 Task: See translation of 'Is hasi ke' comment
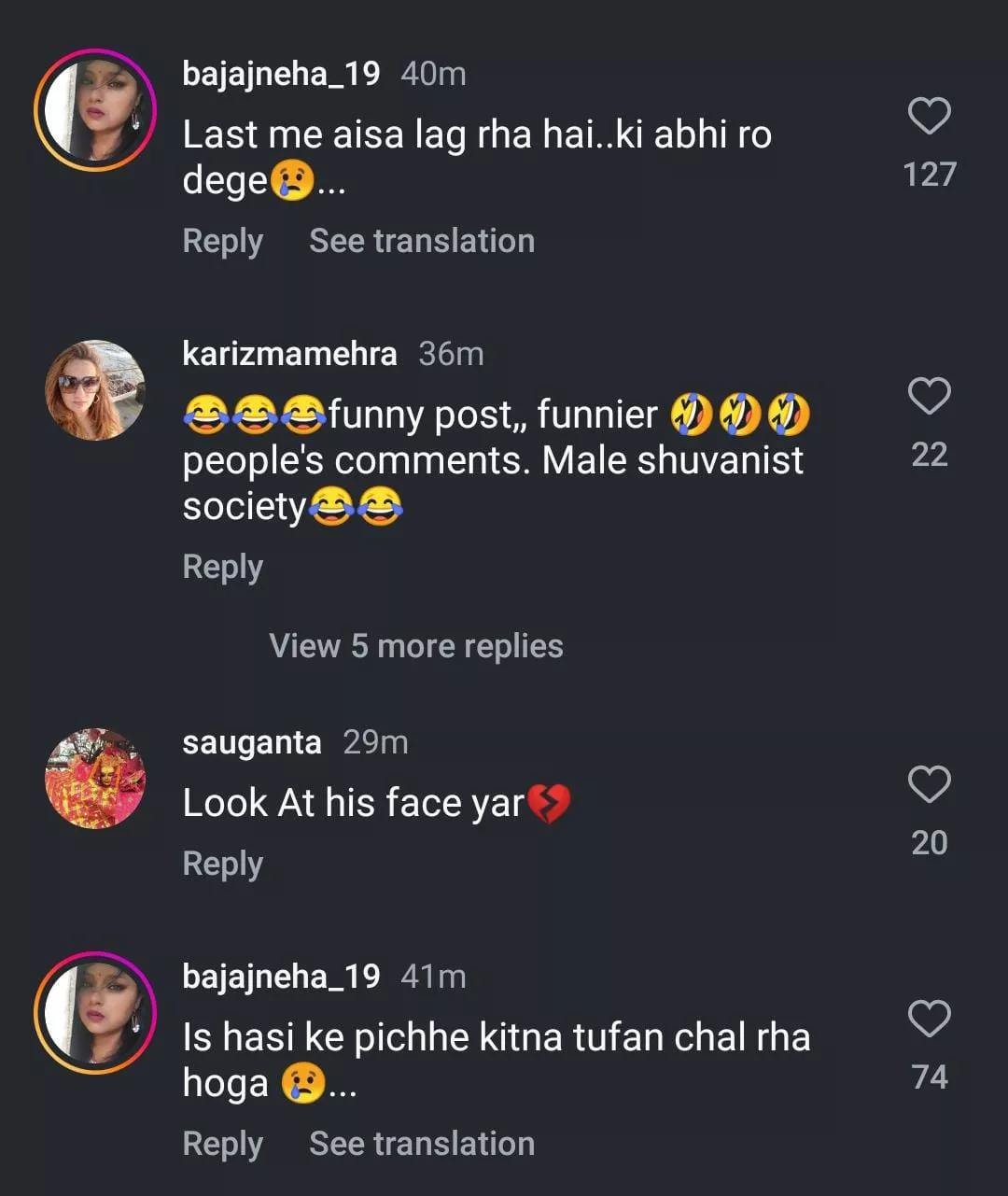click(422, 1144)
